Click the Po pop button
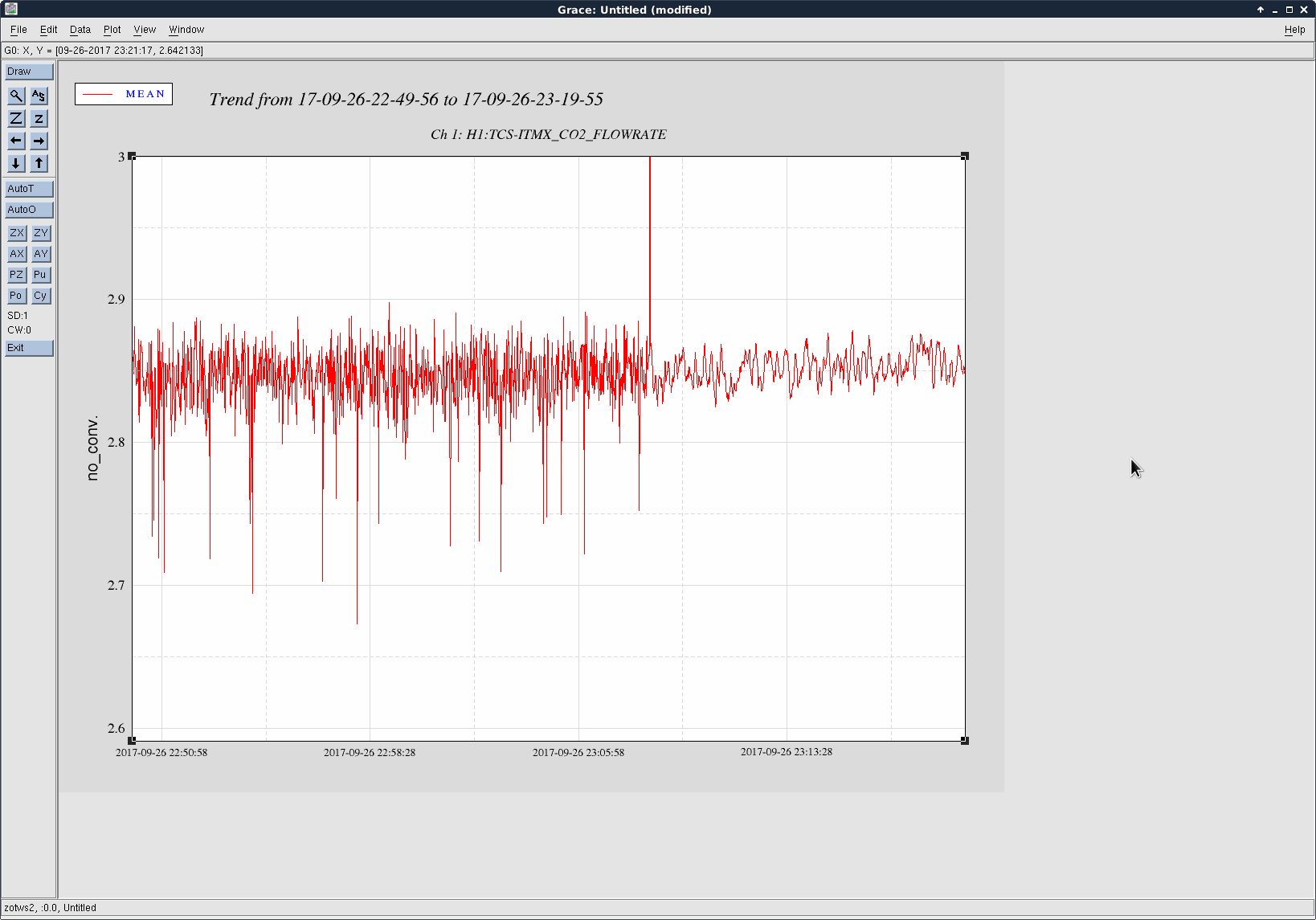 click(x=17, y=296)
